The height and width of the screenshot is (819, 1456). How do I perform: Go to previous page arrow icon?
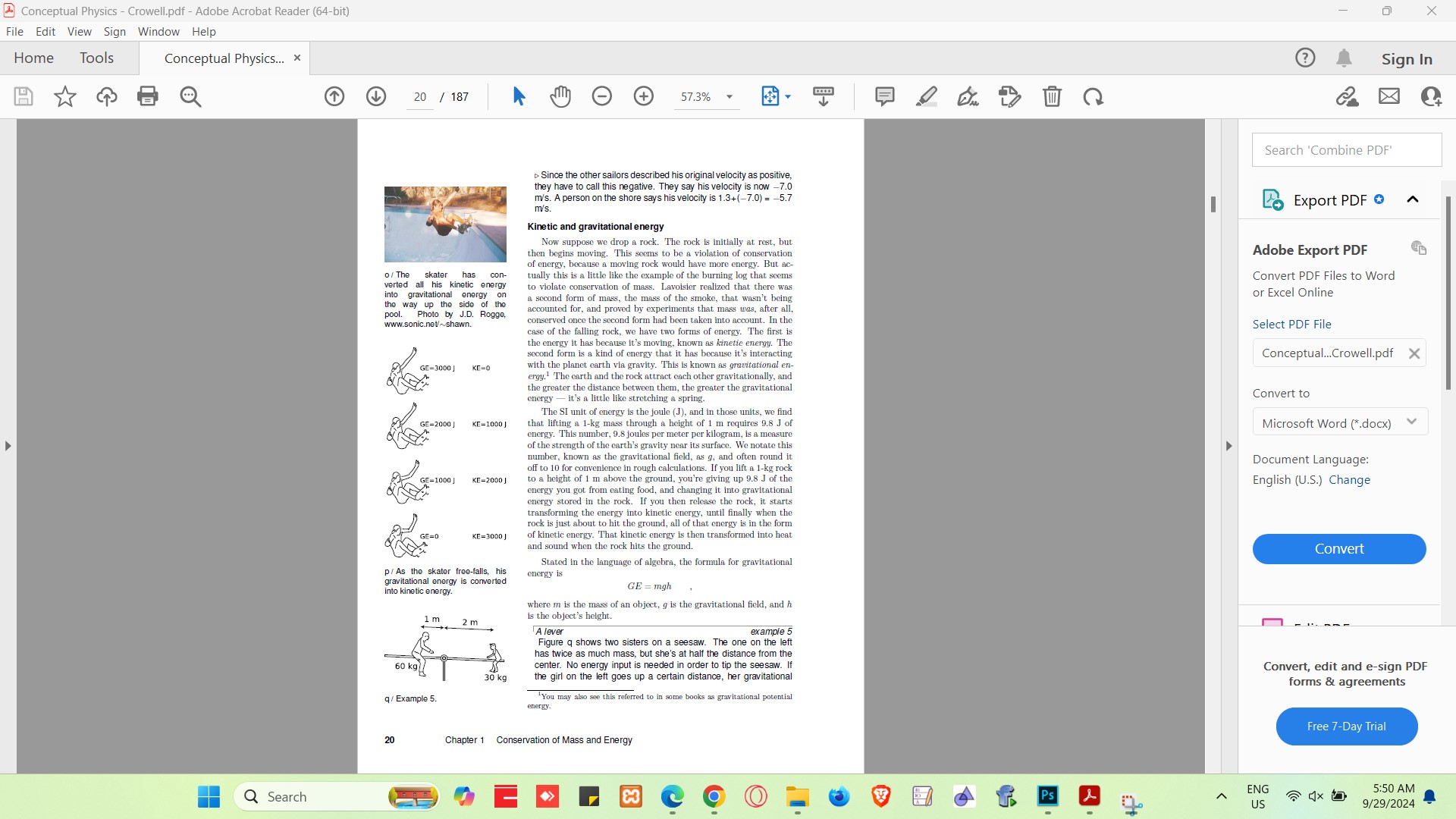[334, 96]
